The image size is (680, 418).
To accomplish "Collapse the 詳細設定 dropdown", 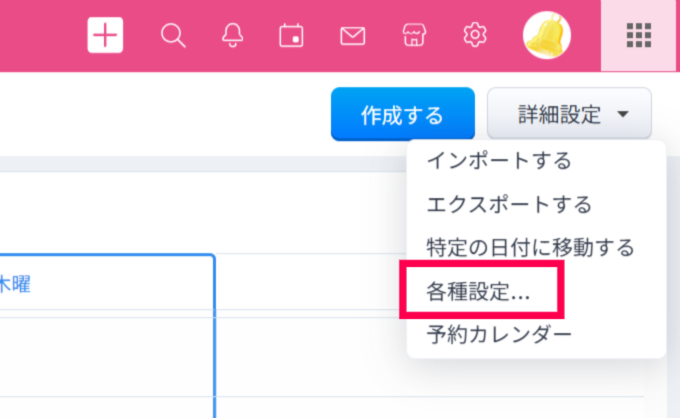I will [x=569, y=114].
